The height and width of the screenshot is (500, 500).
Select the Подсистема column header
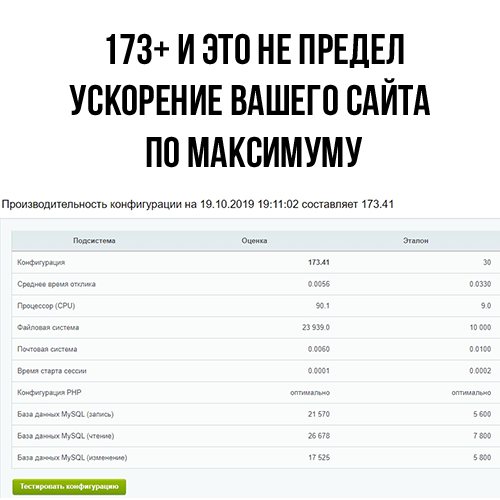coord(94,241)
